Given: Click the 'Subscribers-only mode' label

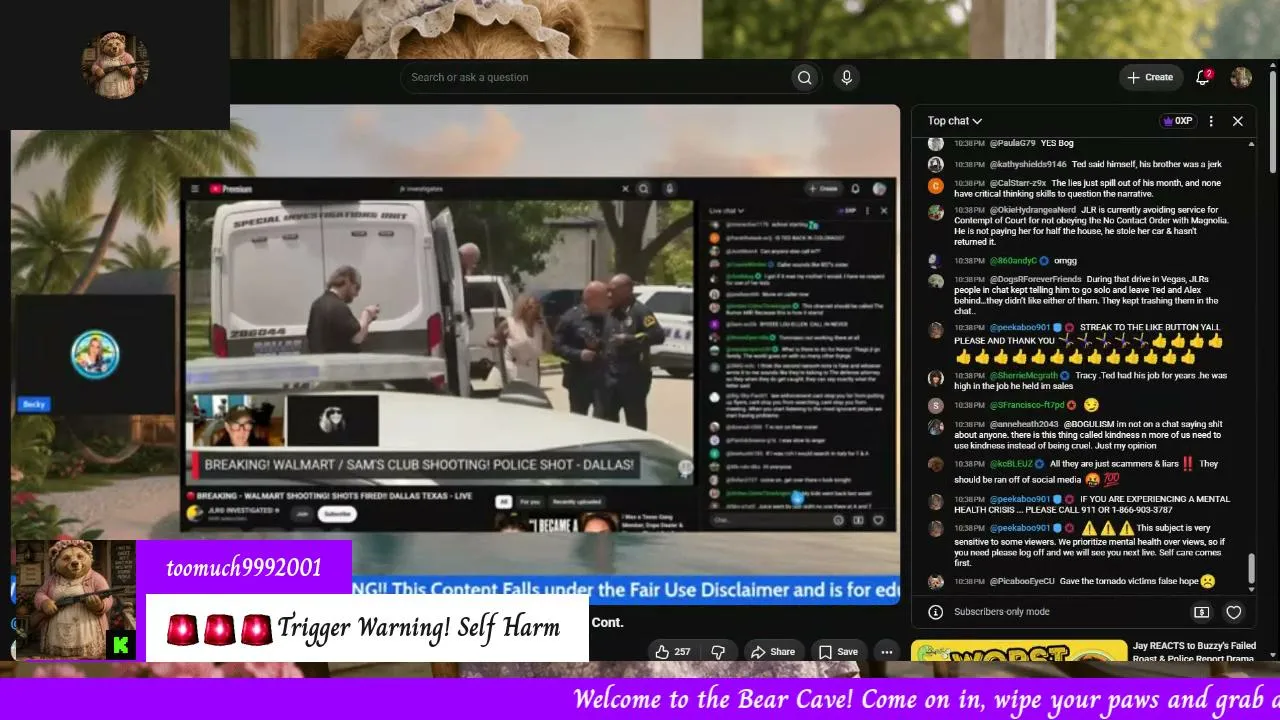Looking at the screenshot, I should click(1002, 612).
